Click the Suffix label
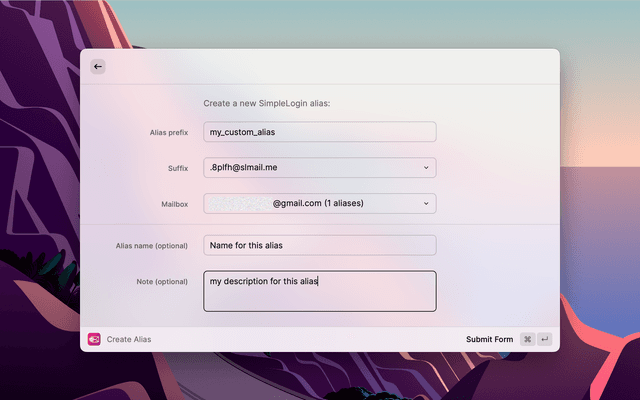Screen dimensions: 640x400 coord(178,168)
